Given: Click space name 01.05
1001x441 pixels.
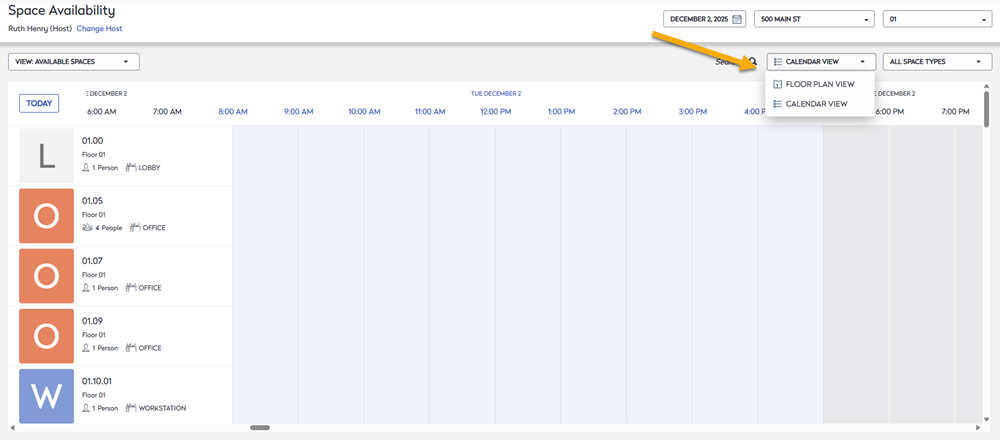Looking at the screenshot, I should [93, 201].
